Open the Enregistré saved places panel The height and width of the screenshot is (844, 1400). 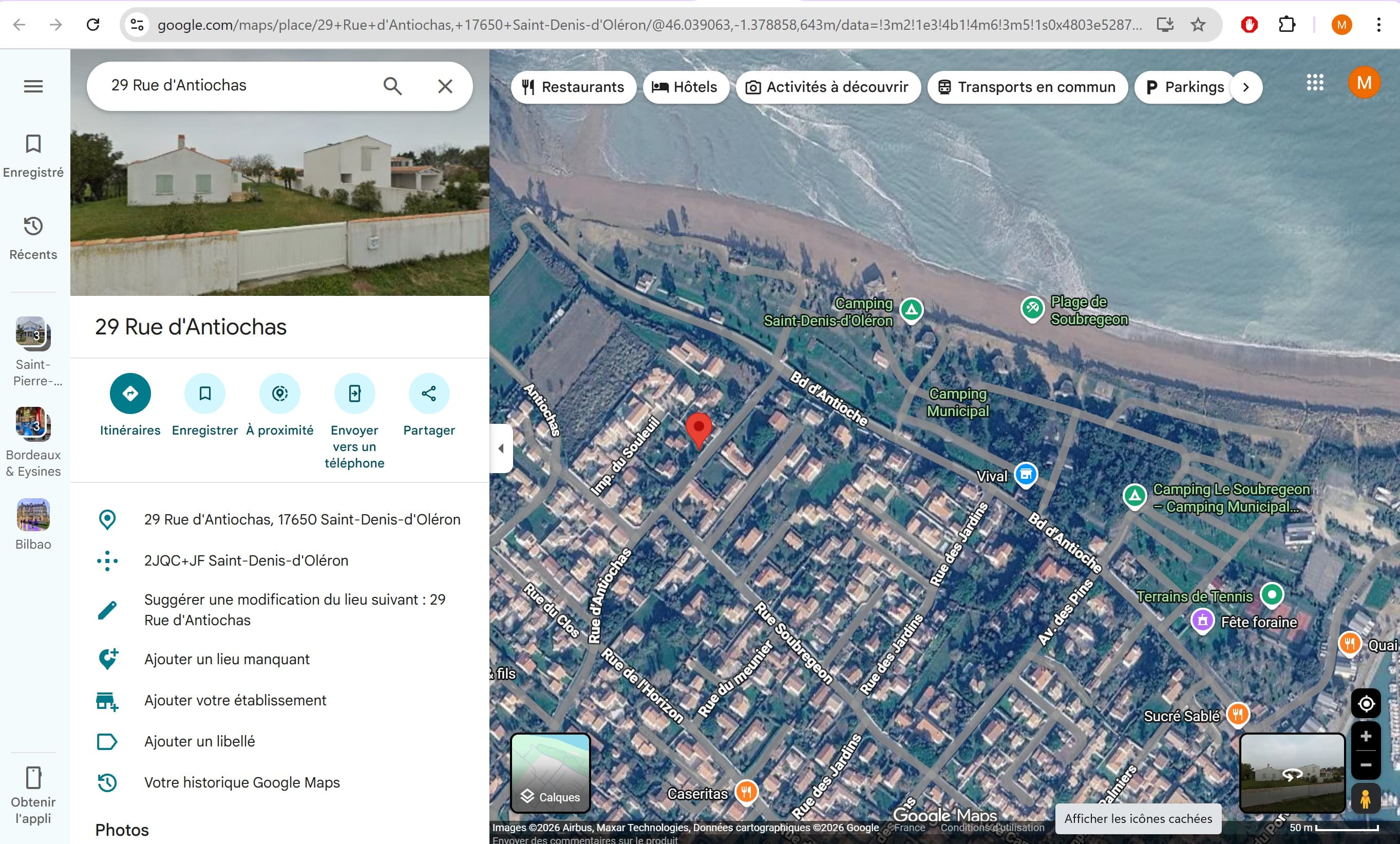(x=33, y=156)
